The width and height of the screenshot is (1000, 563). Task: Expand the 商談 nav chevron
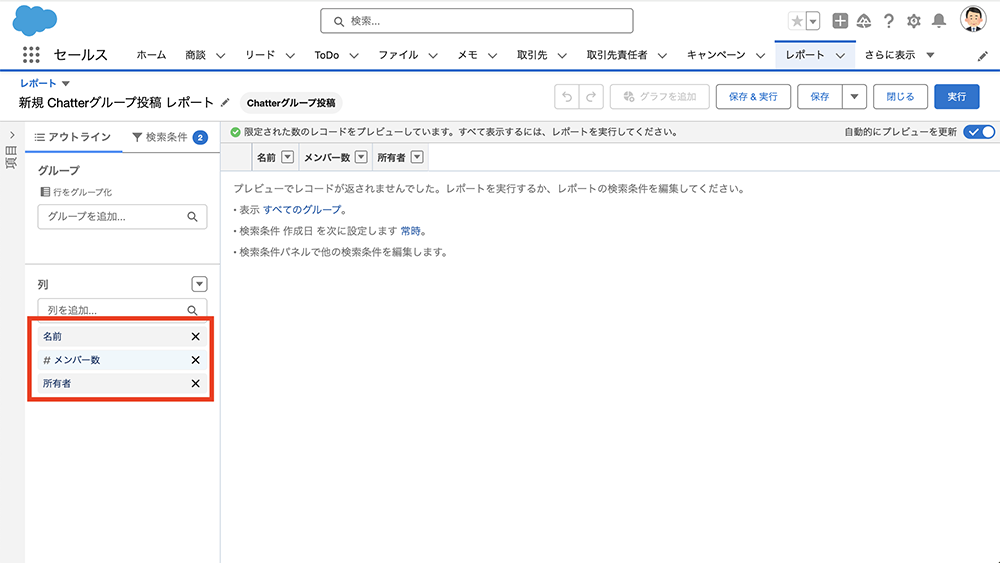[x=221, y=55]
